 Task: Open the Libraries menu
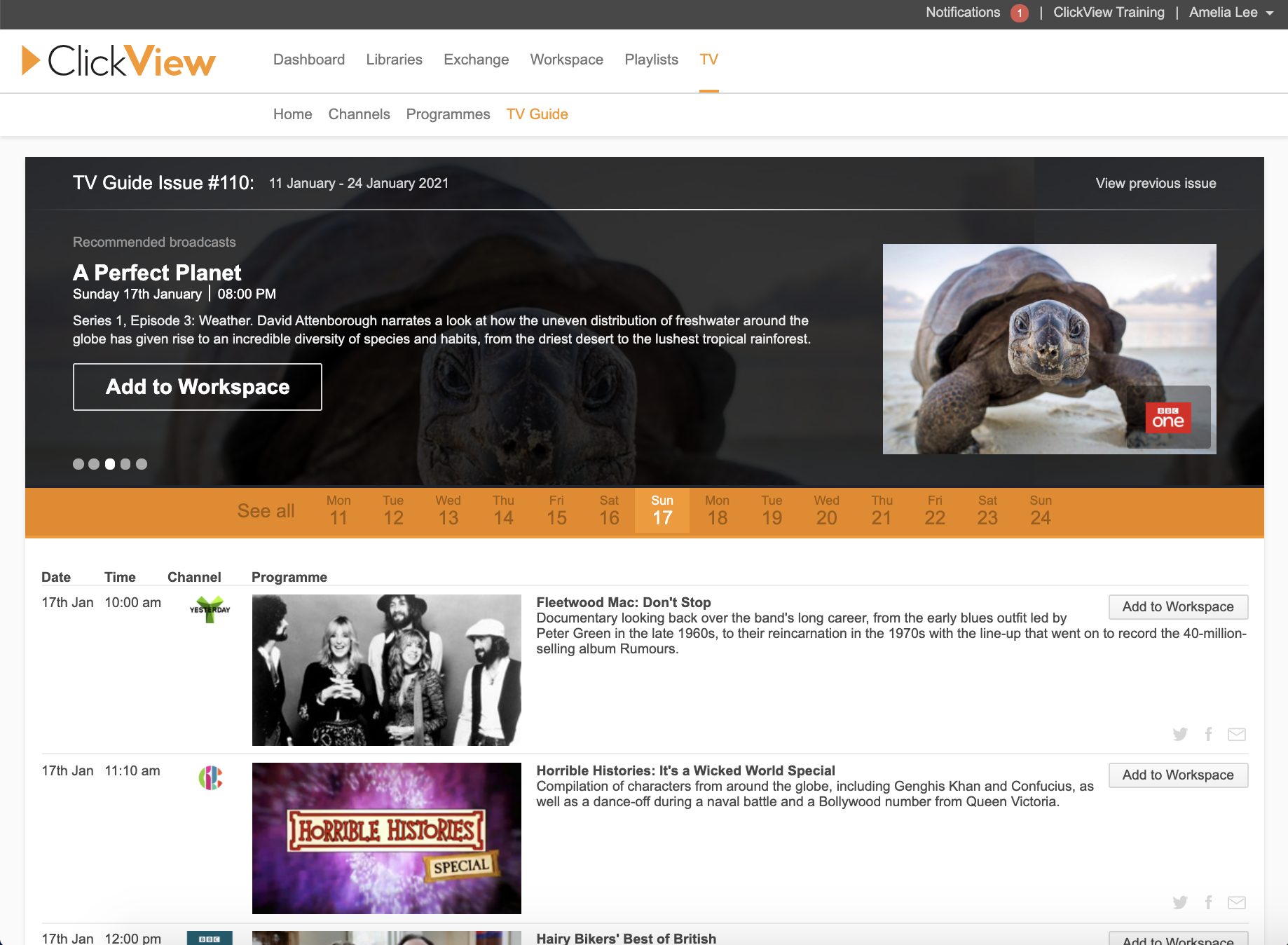click(x=394, y=60)
